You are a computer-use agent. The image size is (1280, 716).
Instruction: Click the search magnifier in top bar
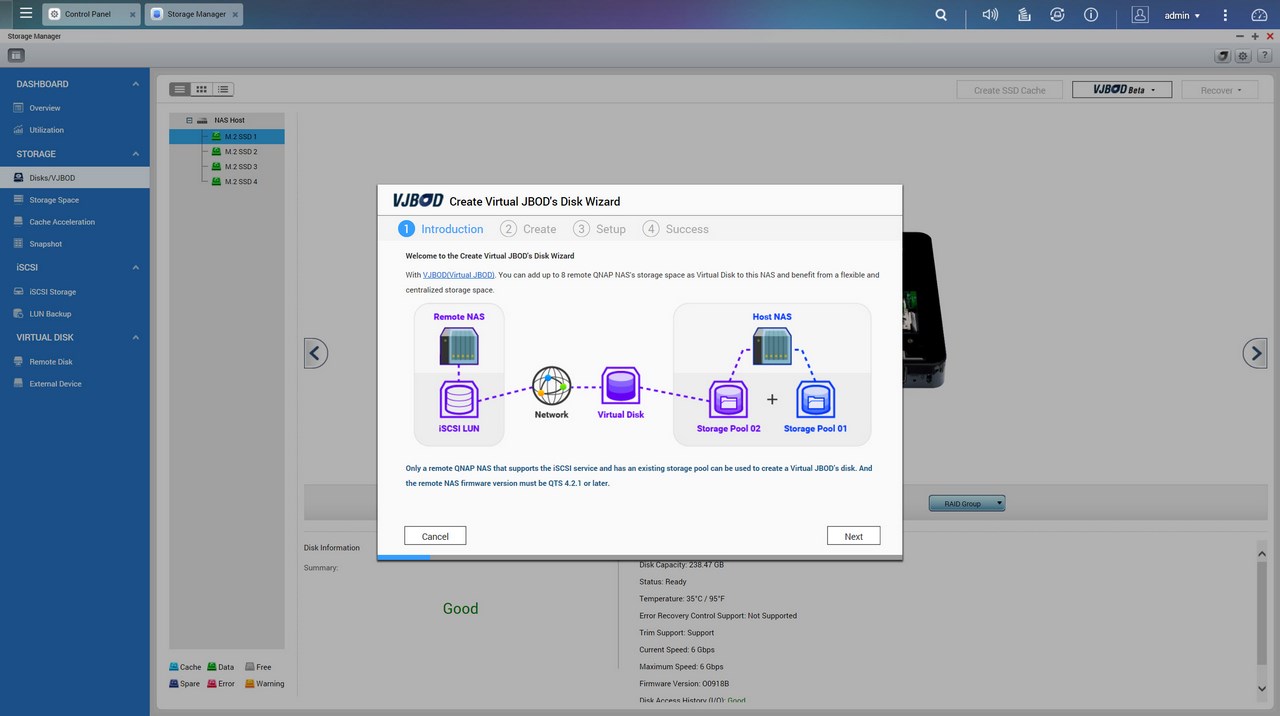(941, 15)
